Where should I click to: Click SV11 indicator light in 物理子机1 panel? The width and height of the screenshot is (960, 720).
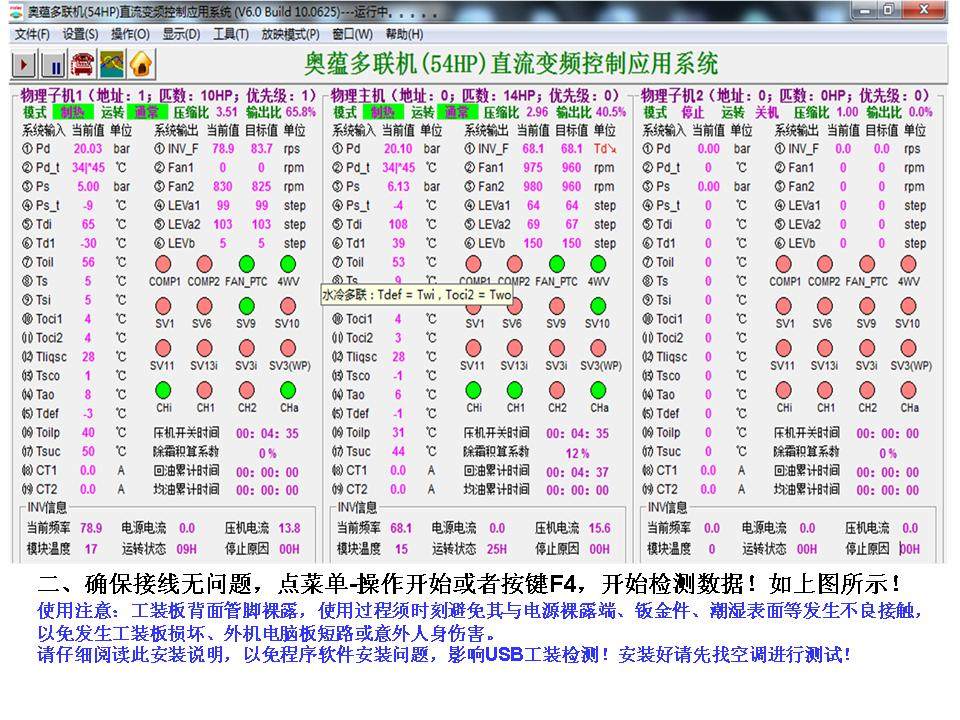pyautogui.click(x=163, y=348)
